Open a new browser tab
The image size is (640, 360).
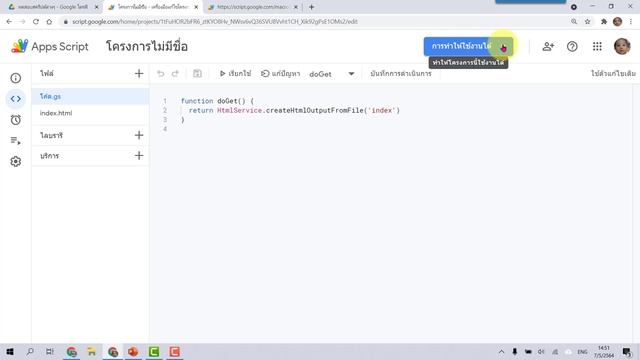tap(311, 7)
